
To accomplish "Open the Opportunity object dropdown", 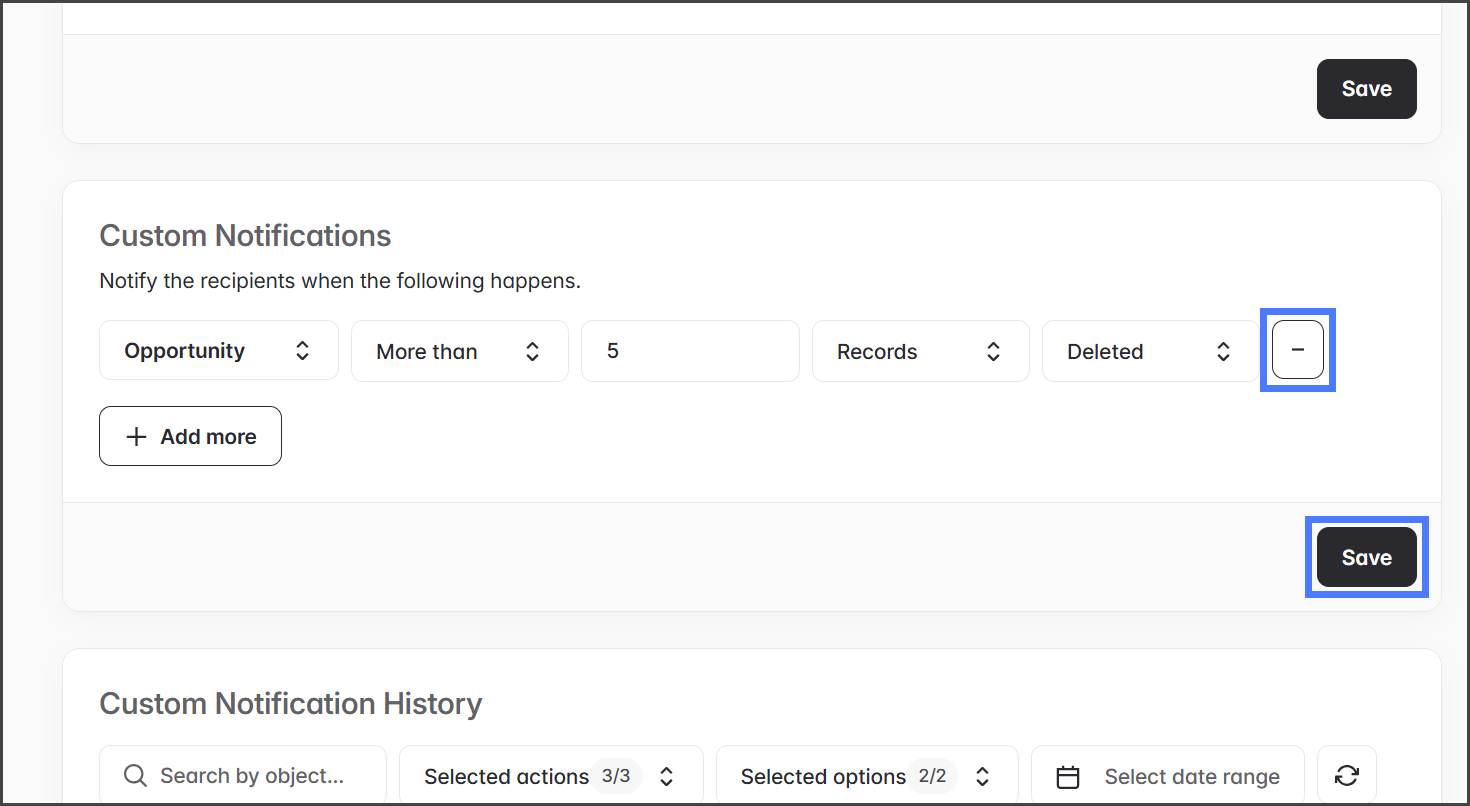I will click(x=218, y=351).
